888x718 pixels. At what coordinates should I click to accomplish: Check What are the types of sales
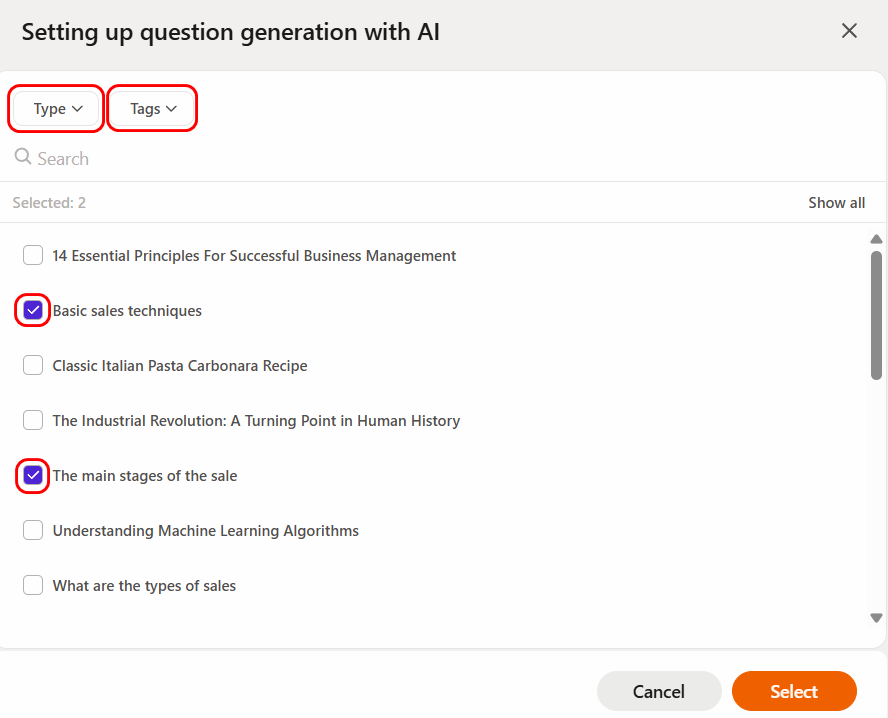(x=33, y=586)
